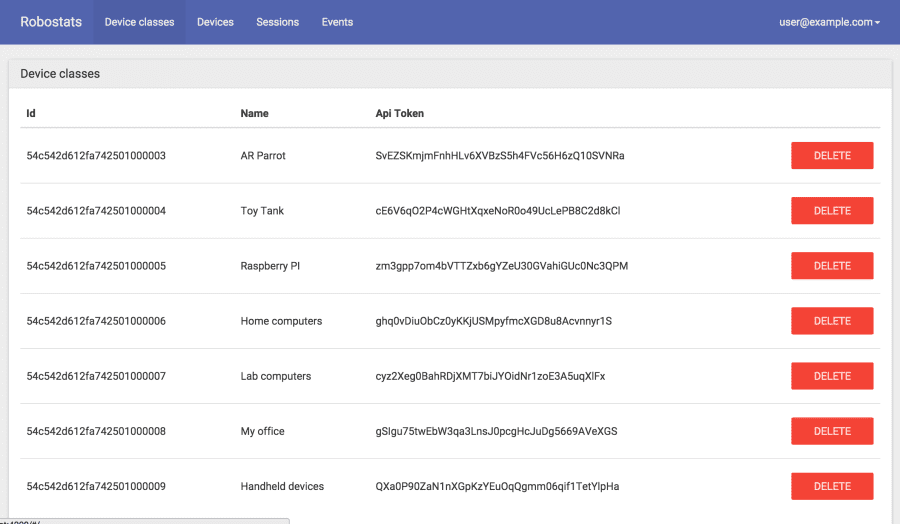Screen dimensions: 900x524
Task: Click the My office name cell
Action: (x=262, y=431)
